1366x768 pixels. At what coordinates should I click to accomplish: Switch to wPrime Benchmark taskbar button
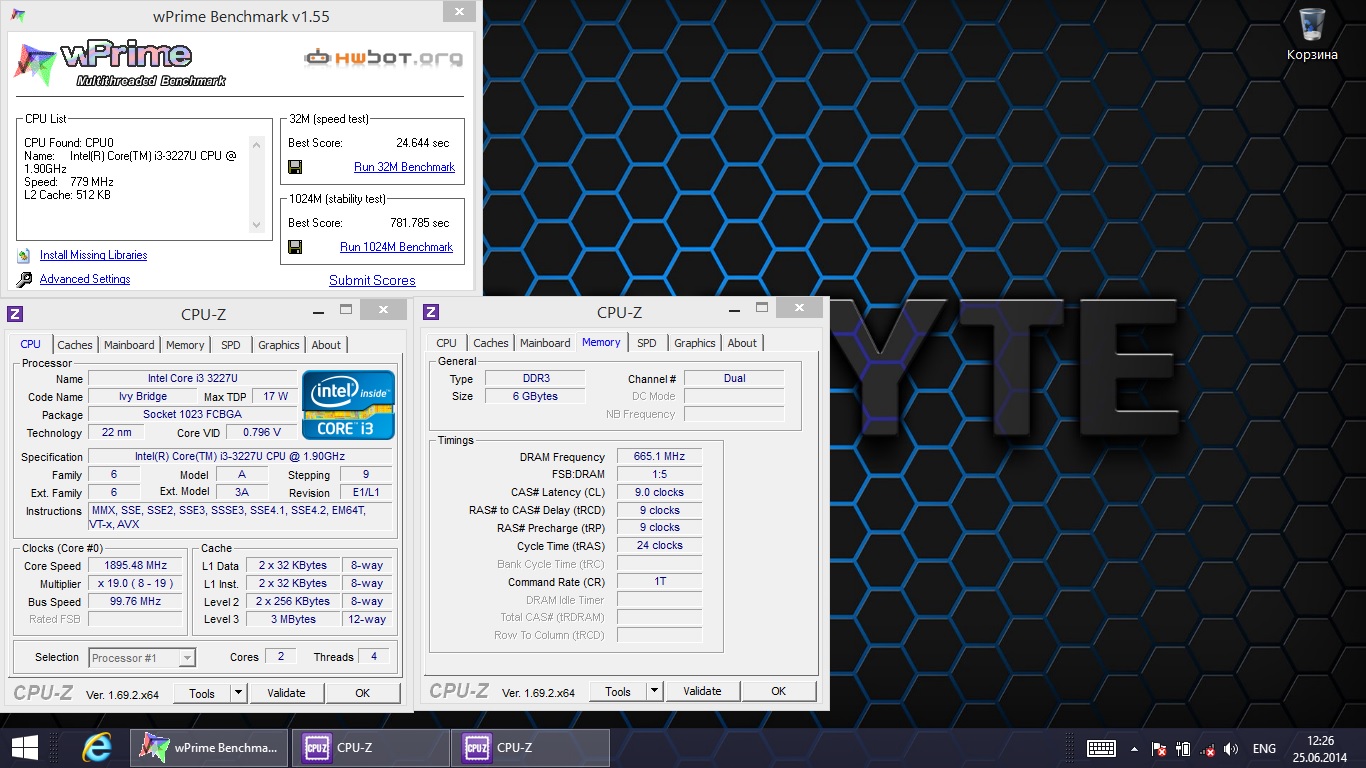(209, 748)
